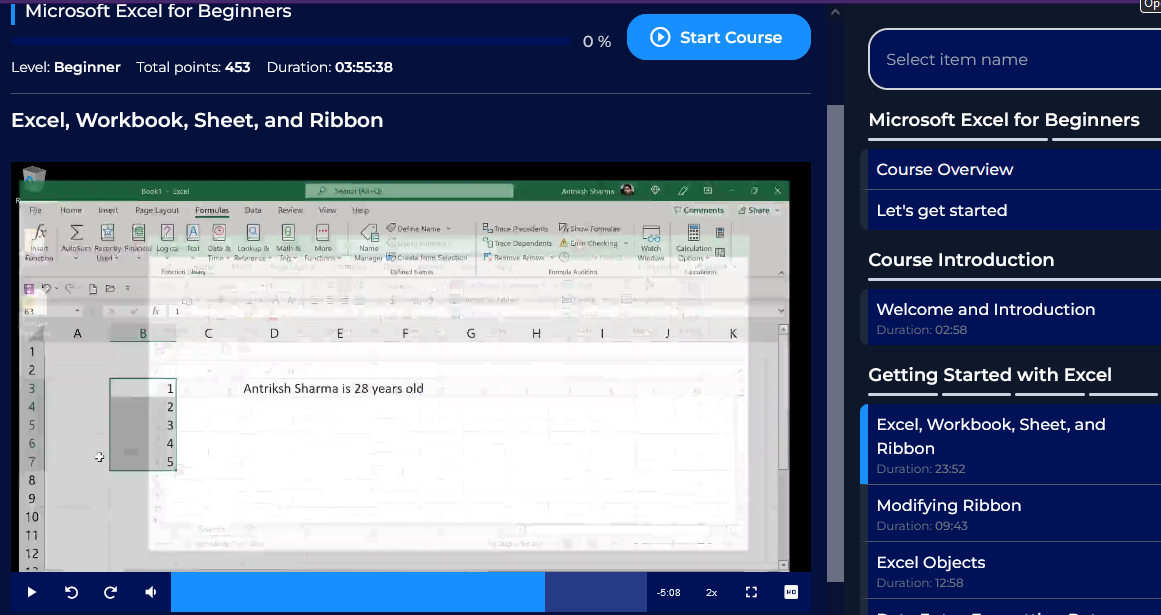Image resolution: width=1161 pixels, height=615 pixels.
Task: Switch to Excel's Insert tab in the video
Action: tap(108, 210)
